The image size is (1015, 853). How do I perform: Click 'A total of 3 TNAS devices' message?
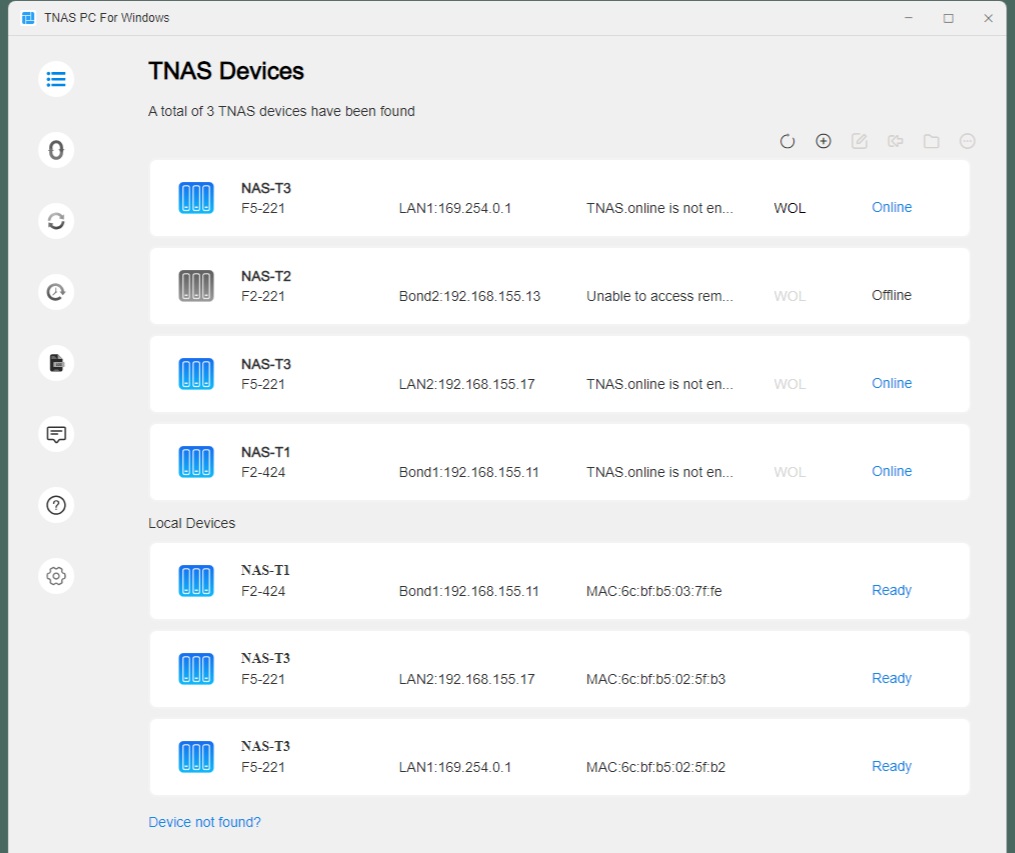coord(282,111)
